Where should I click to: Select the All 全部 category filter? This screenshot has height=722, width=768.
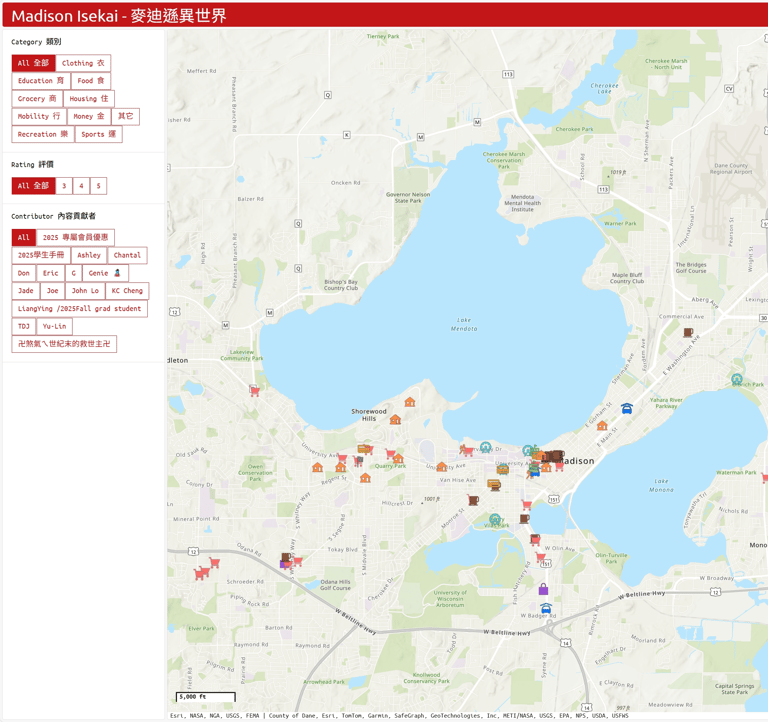(x=33, y=63)
